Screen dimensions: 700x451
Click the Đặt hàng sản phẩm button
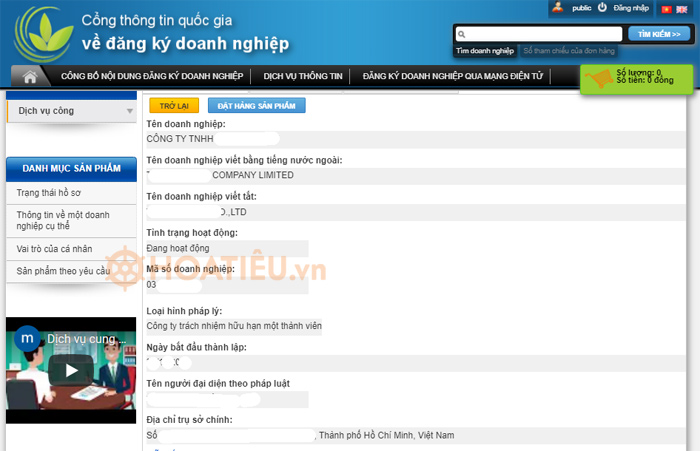coord(256,105)
